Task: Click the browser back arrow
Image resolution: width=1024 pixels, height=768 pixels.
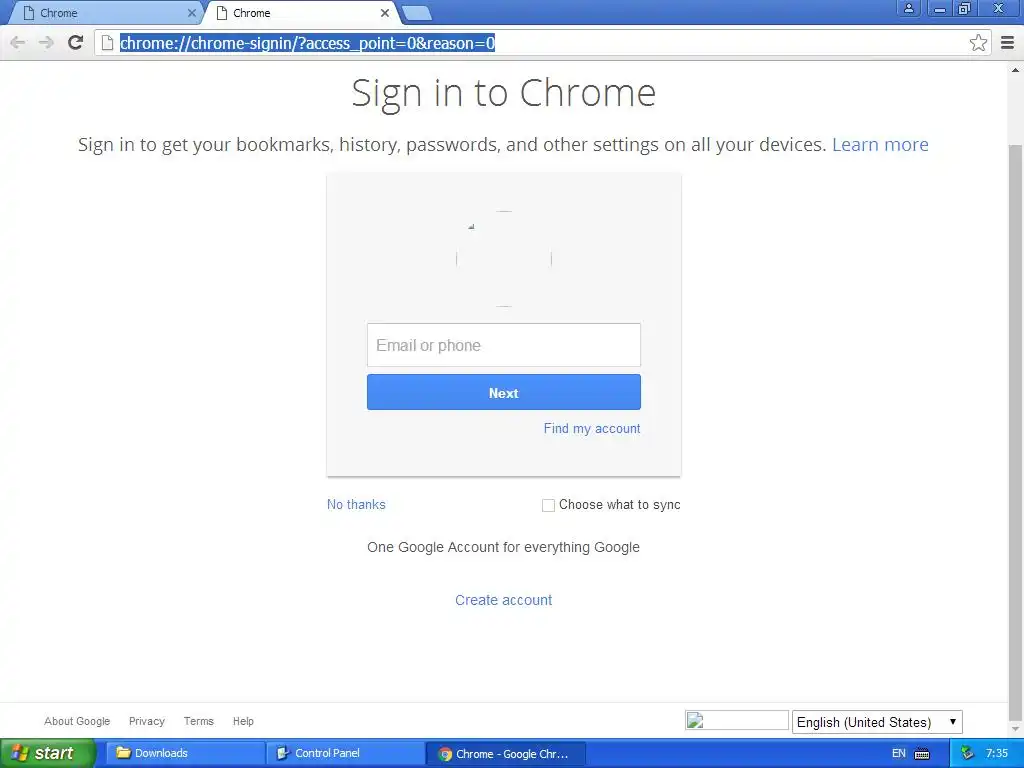Action: 18,43
